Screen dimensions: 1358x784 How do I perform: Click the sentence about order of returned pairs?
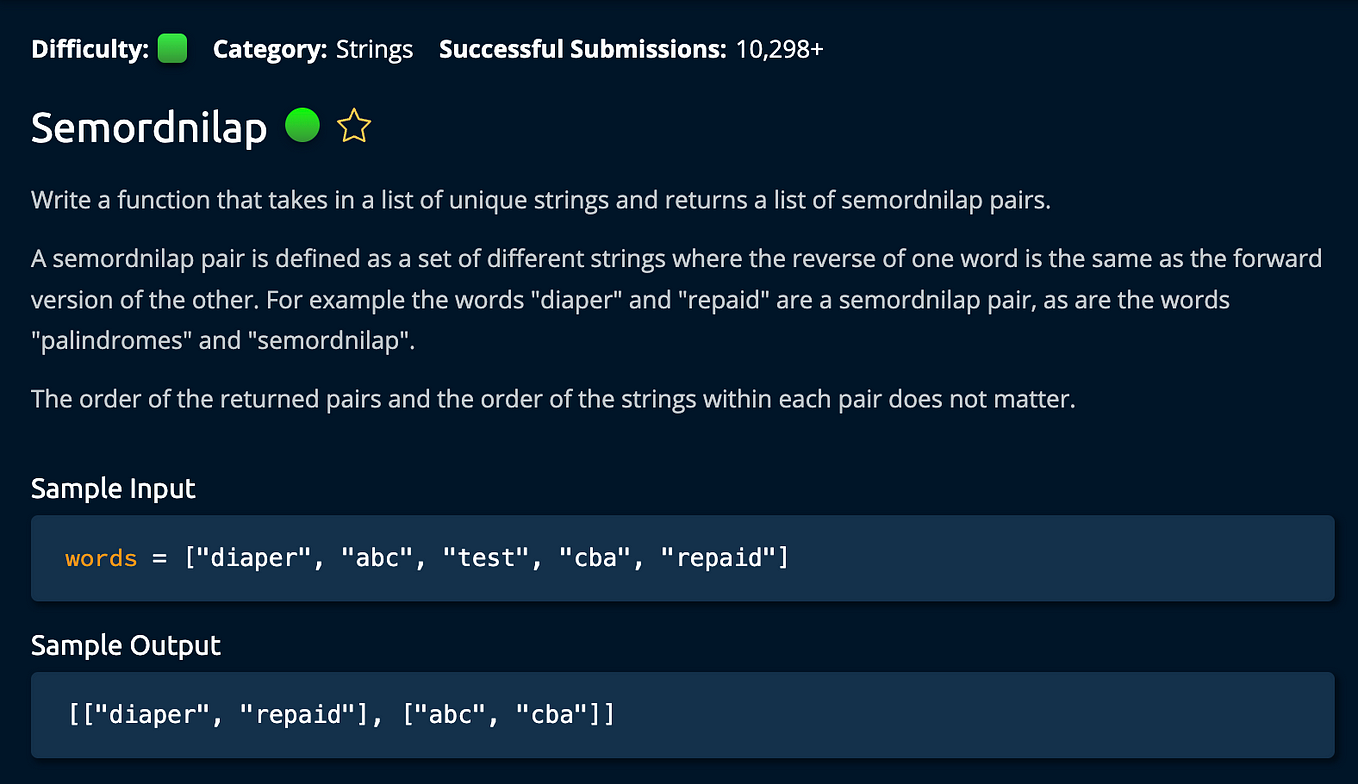(x=553, y=400)
